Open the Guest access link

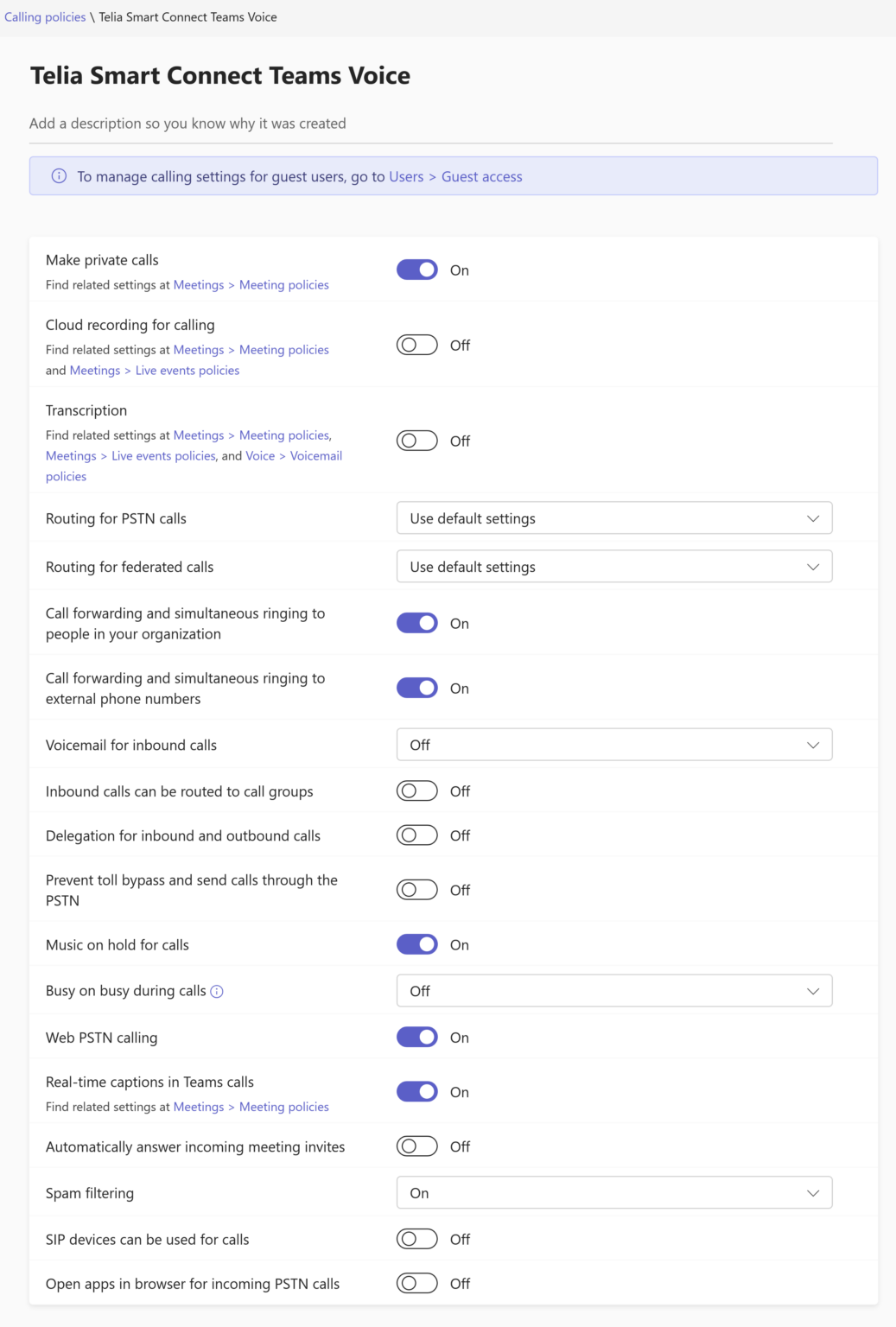click(x=482, y=176)
